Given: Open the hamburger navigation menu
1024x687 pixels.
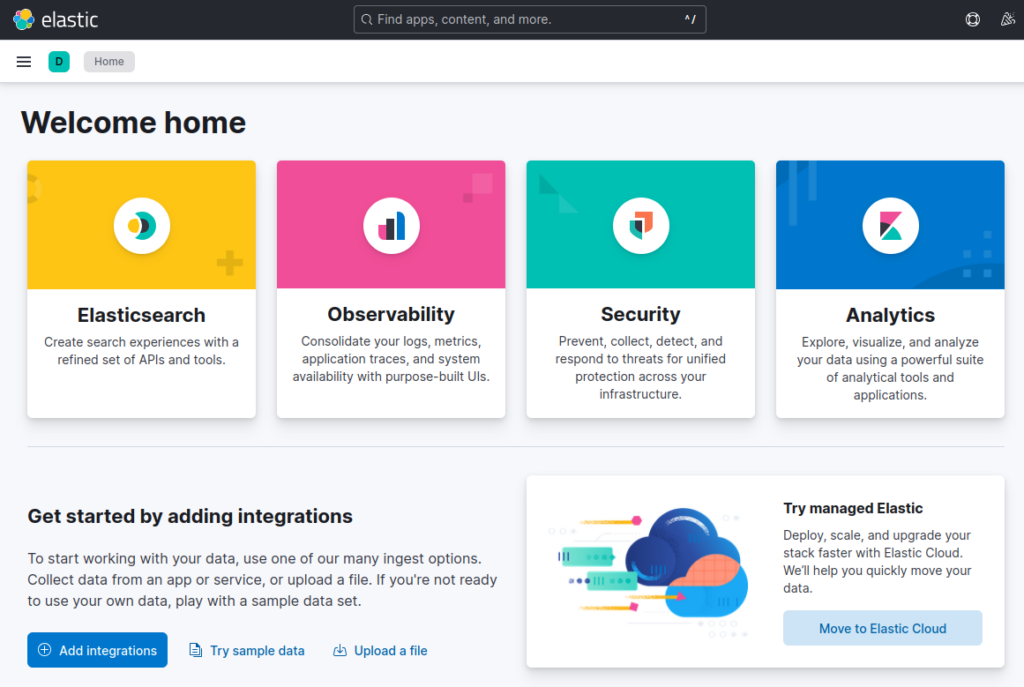Looking at the screenshot, I should coord(24,61).
